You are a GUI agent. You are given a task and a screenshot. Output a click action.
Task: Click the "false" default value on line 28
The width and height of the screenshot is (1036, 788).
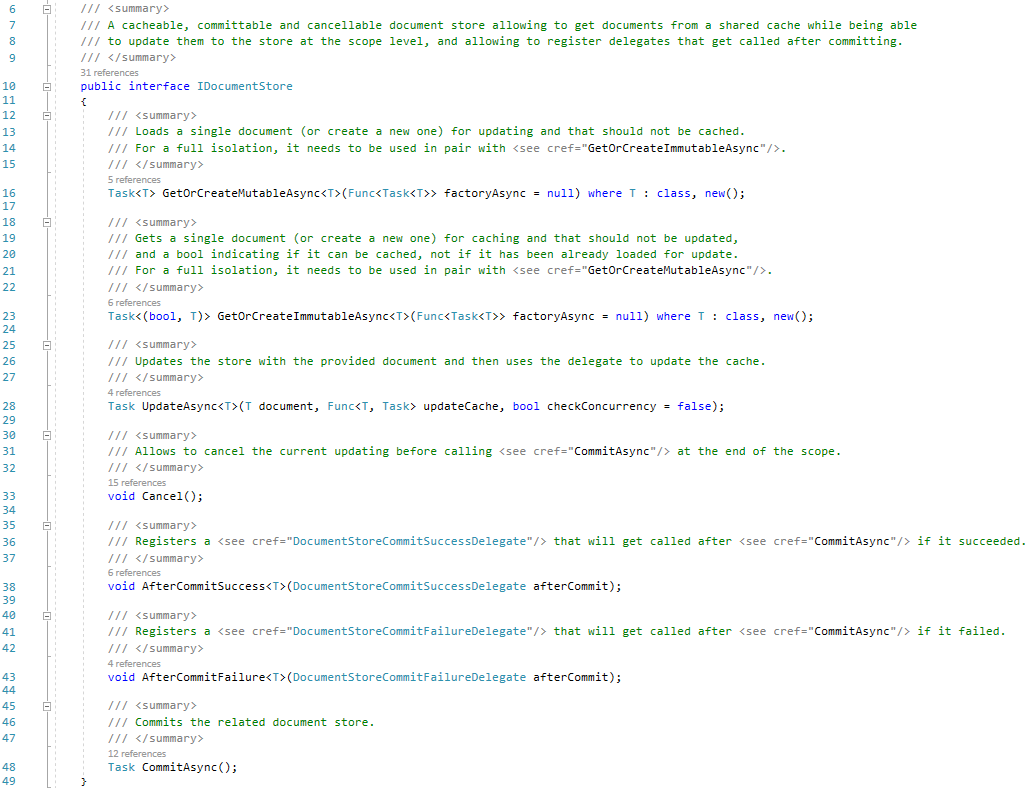pyautogui.click(x=694, y=406)
